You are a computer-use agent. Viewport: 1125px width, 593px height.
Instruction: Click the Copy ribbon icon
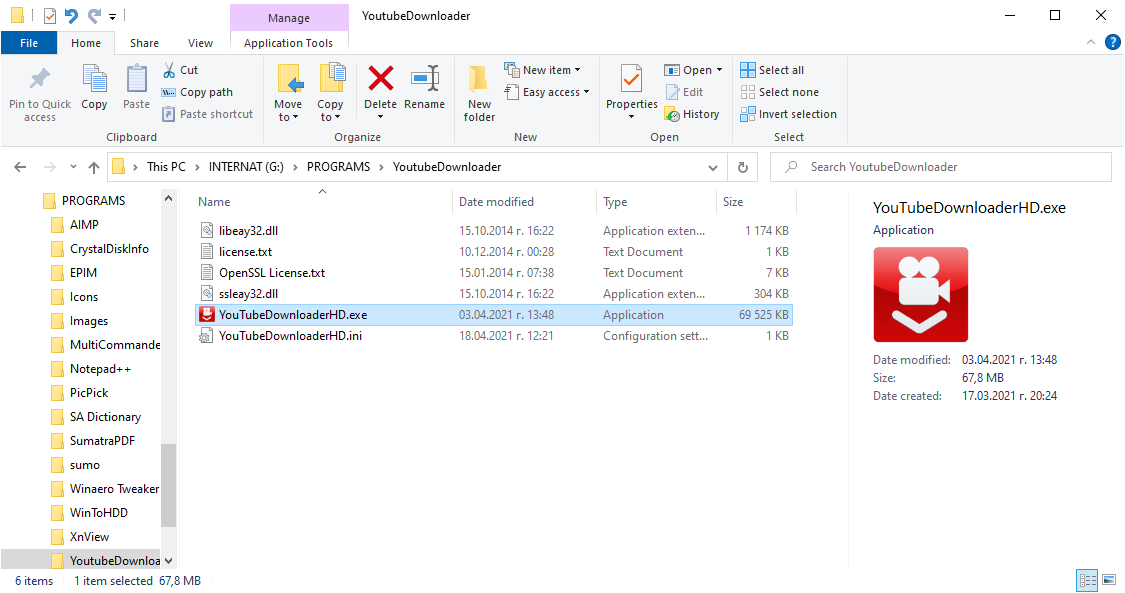click(x=94, y=78)
